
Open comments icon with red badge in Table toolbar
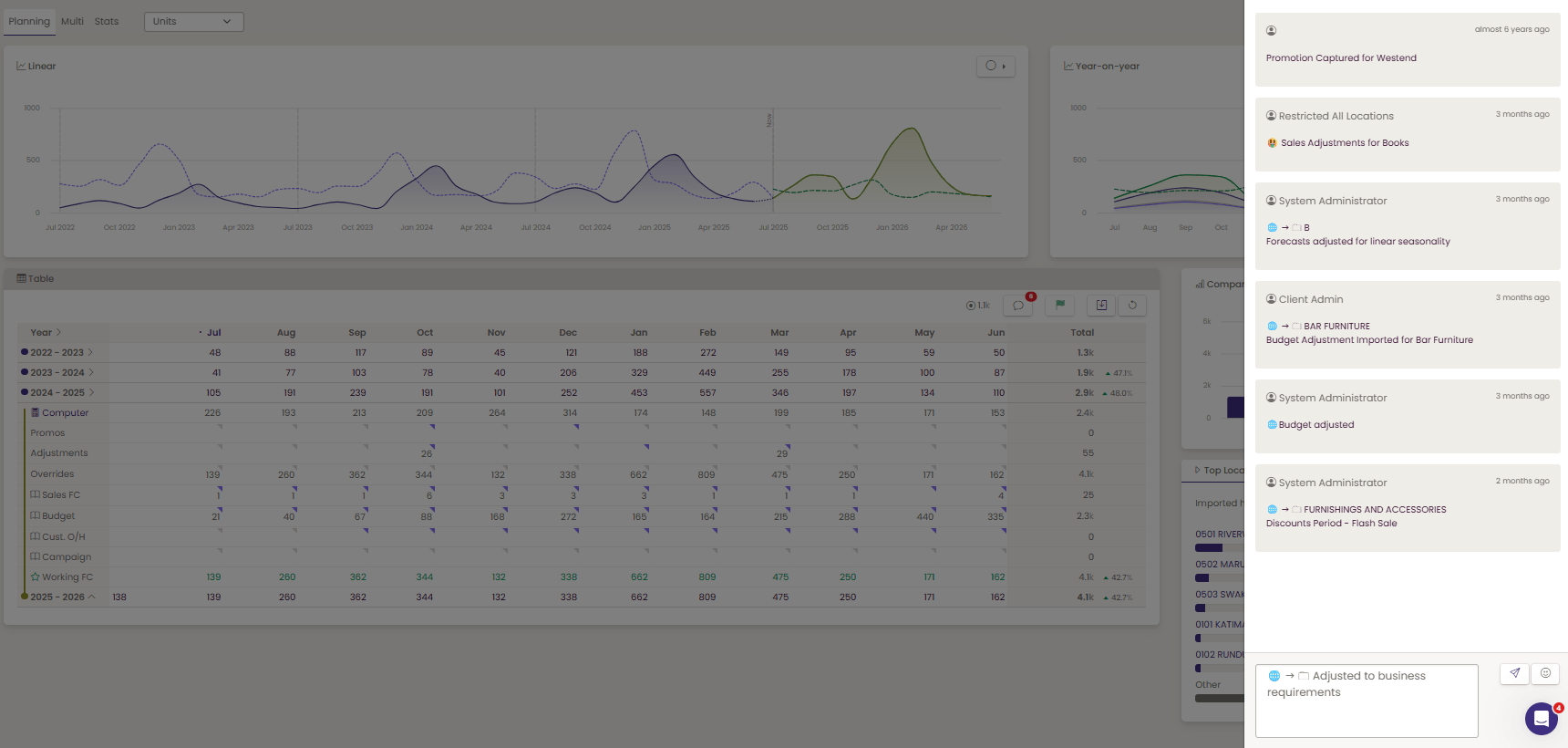pos(1018,306)
